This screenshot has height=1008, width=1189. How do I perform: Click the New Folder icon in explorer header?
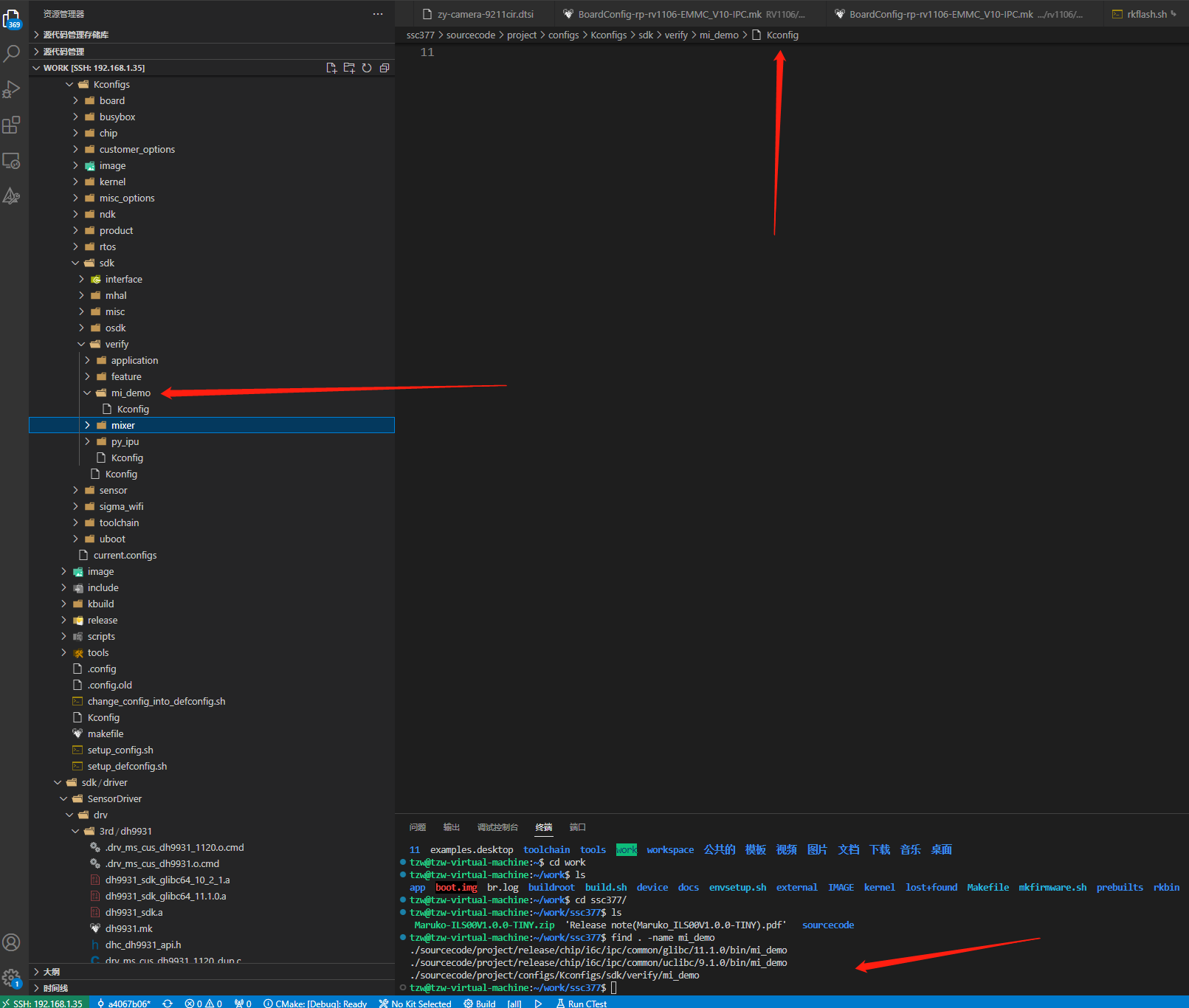click(349, 68)
